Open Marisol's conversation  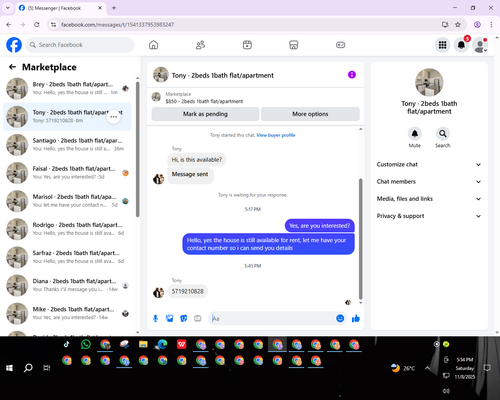pos(67,201)
